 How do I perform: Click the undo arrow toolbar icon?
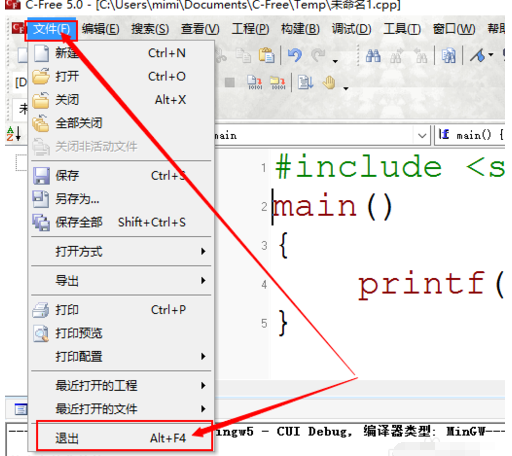295,55
